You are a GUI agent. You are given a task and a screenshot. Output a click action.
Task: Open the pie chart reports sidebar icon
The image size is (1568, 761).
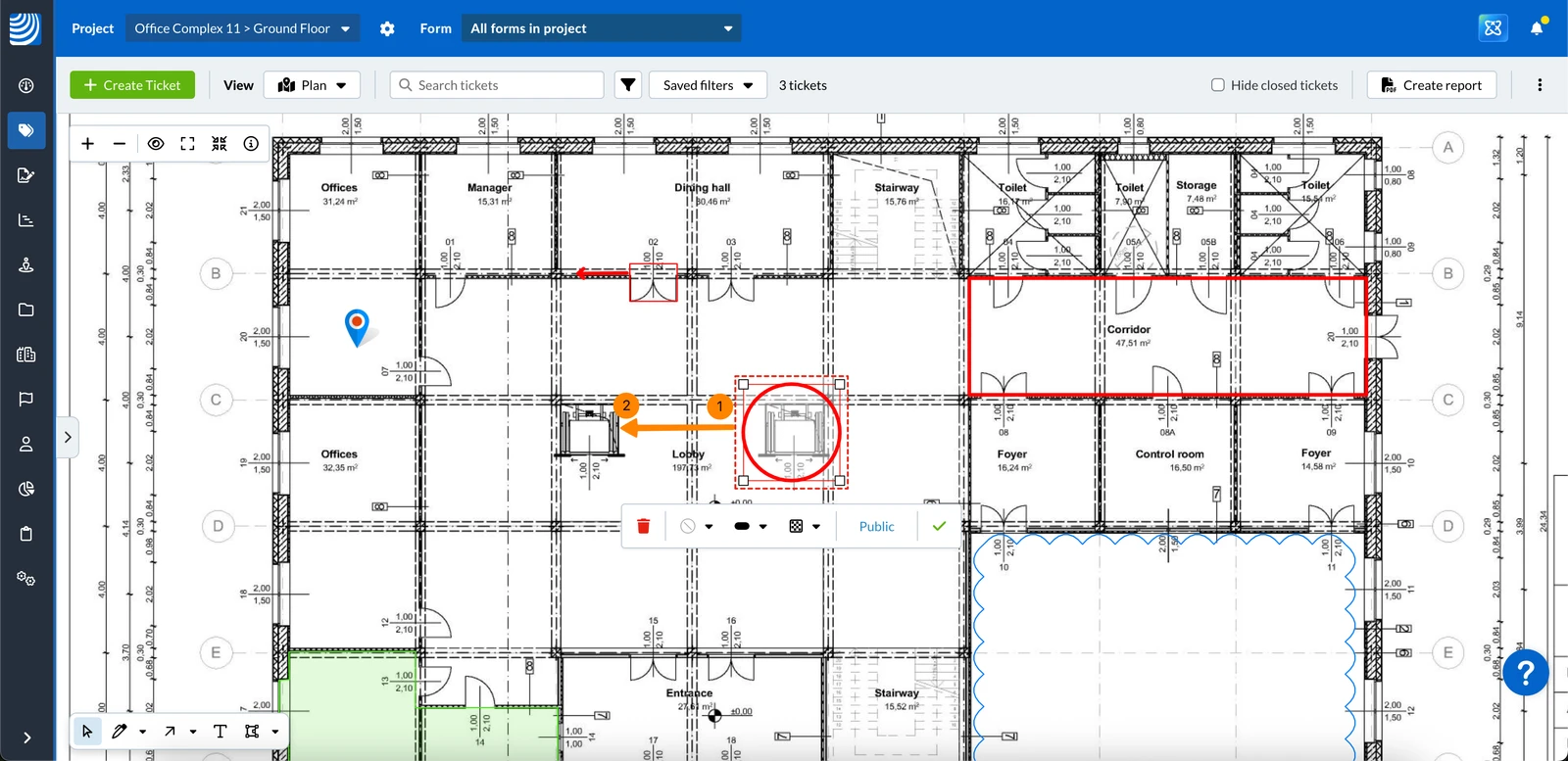coord(26,489)
